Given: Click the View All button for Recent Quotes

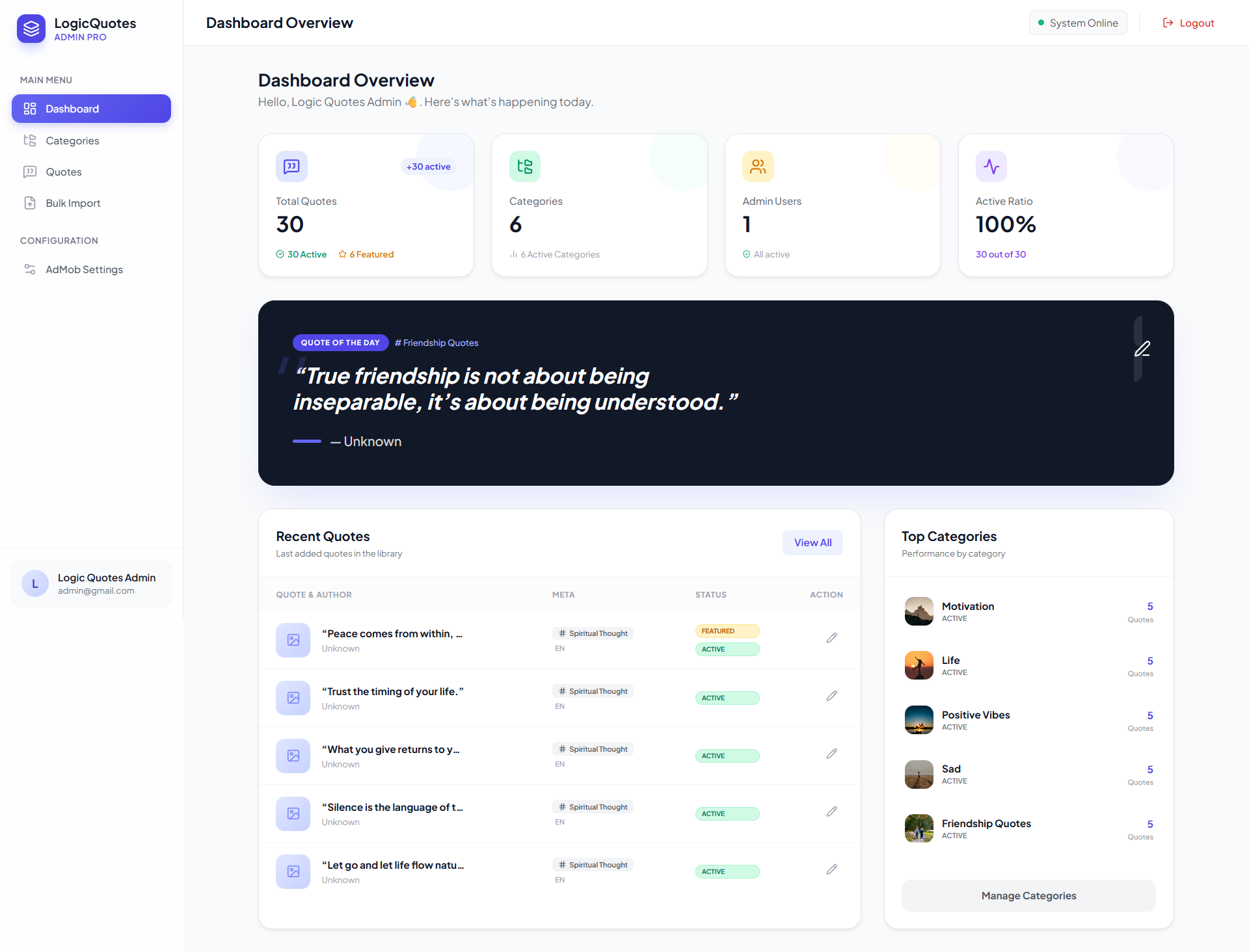Looking at the screenshot, I should tap(813, 542).
